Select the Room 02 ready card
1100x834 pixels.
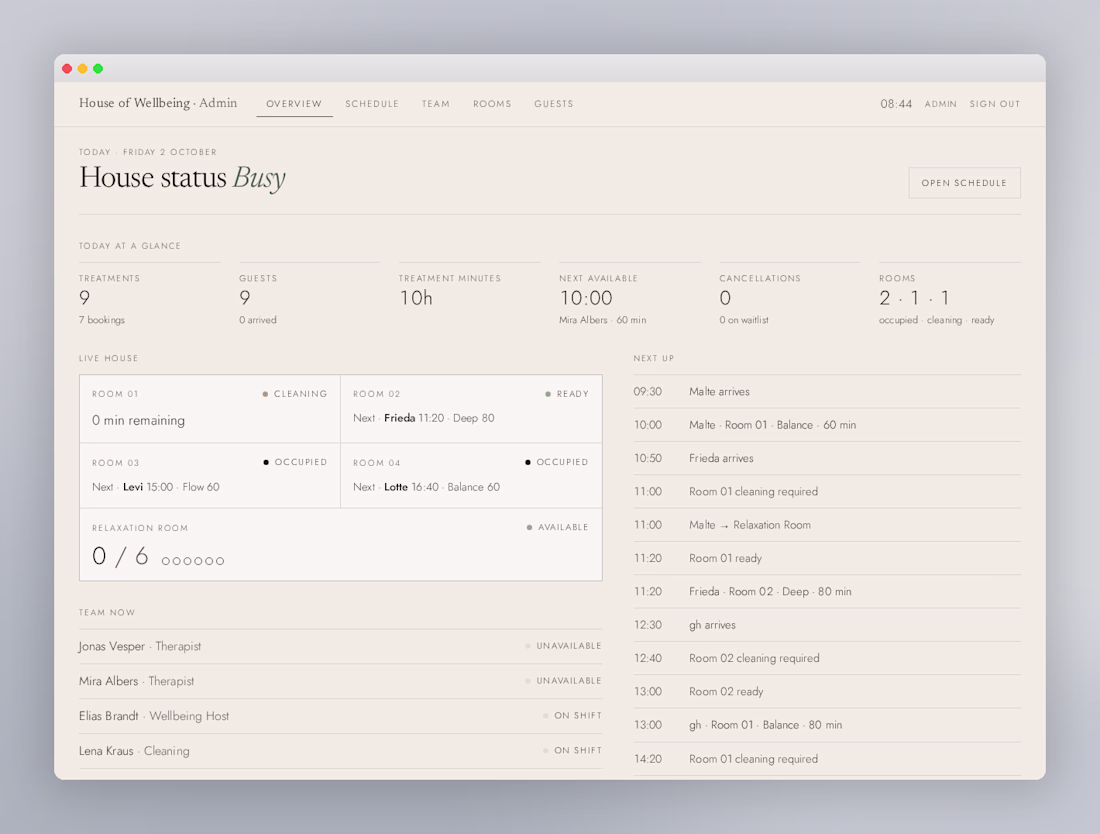click(471, 409)
